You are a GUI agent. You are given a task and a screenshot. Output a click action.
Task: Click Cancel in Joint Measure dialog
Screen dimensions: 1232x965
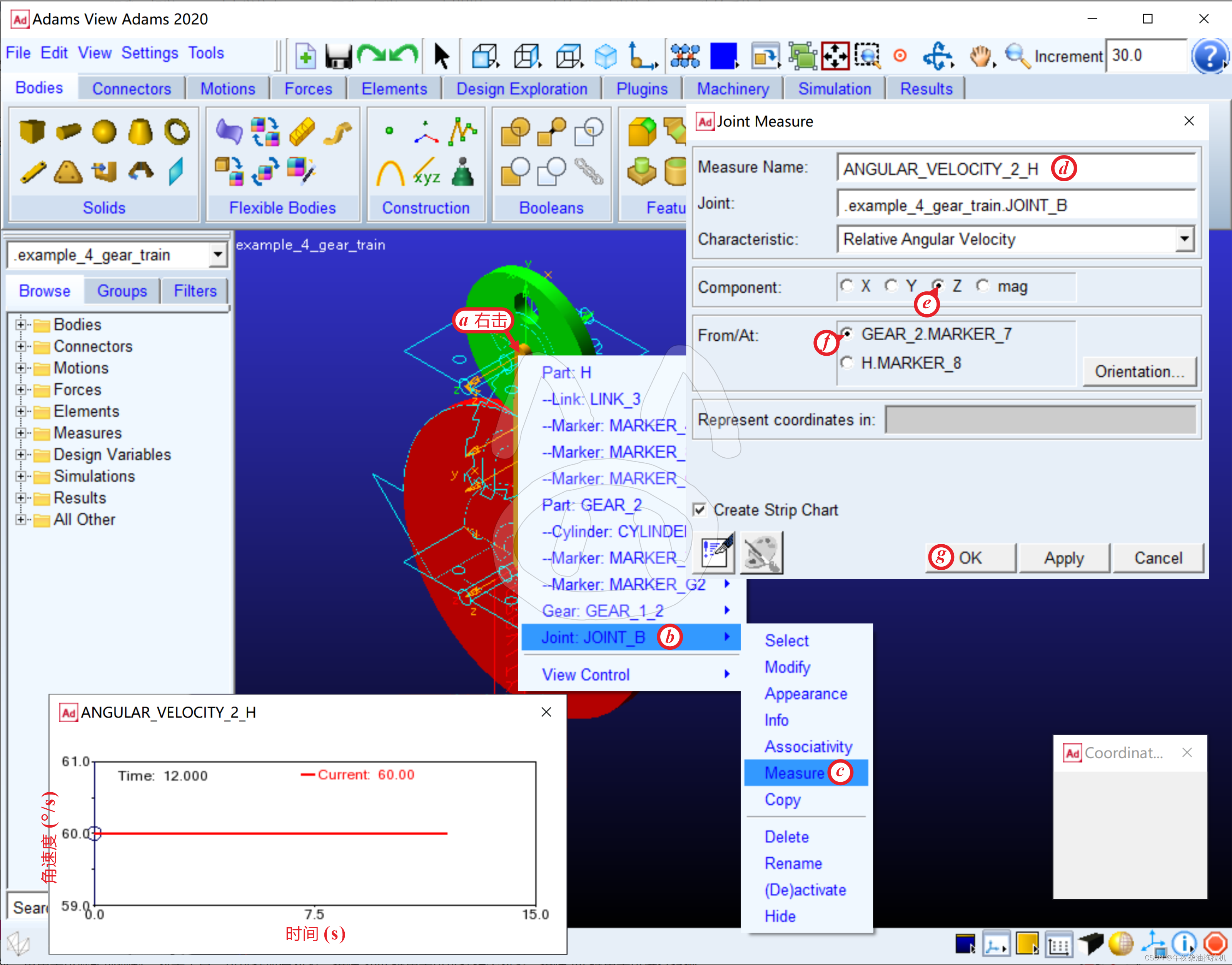point(1158,558)
